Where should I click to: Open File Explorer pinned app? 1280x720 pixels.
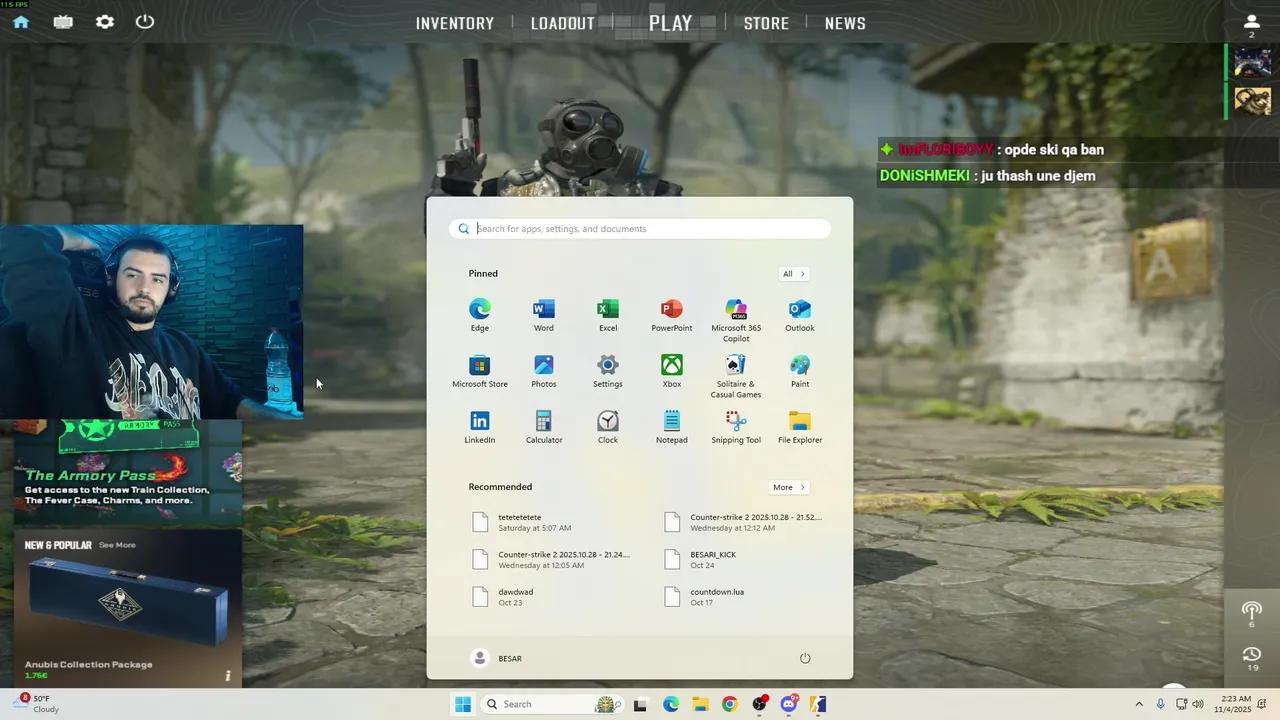pos(800,428)
